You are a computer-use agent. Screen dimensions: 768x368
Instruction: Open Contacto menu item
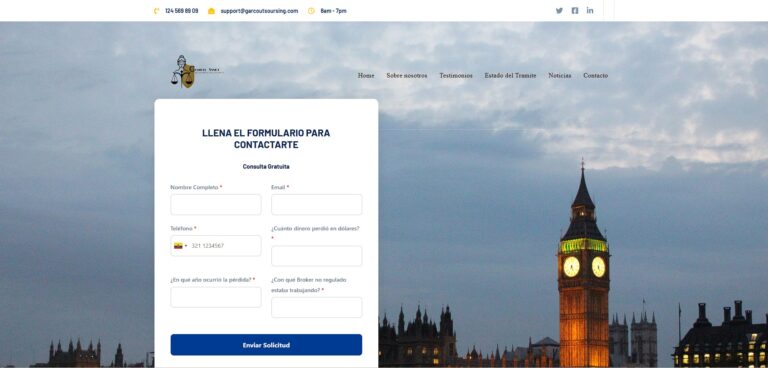click(x=596, y=75)
